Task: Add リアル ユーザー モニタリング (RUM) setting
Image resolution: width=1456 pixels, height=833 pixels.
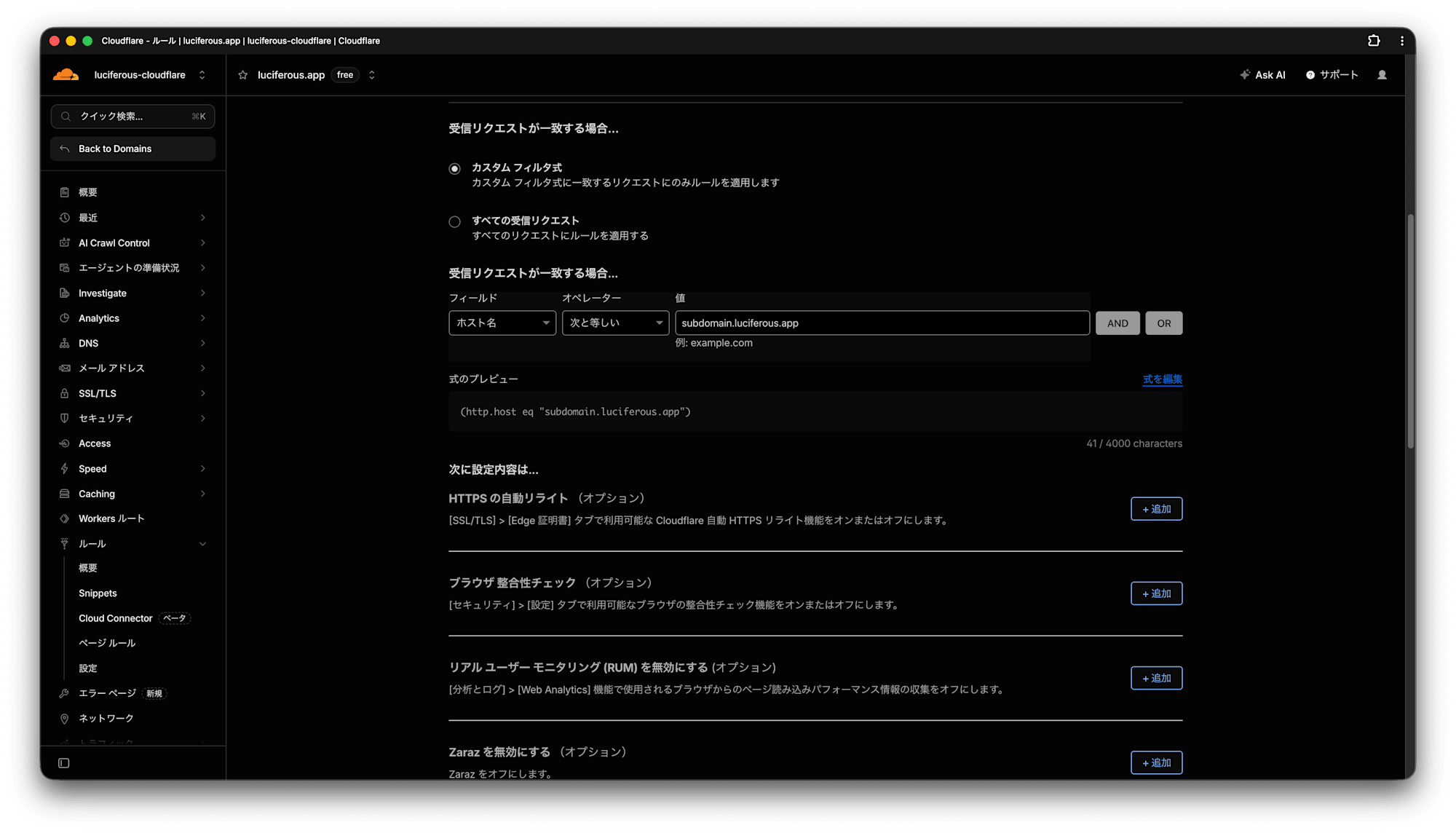Action: pyautogui.click(x=1156, y=678)
